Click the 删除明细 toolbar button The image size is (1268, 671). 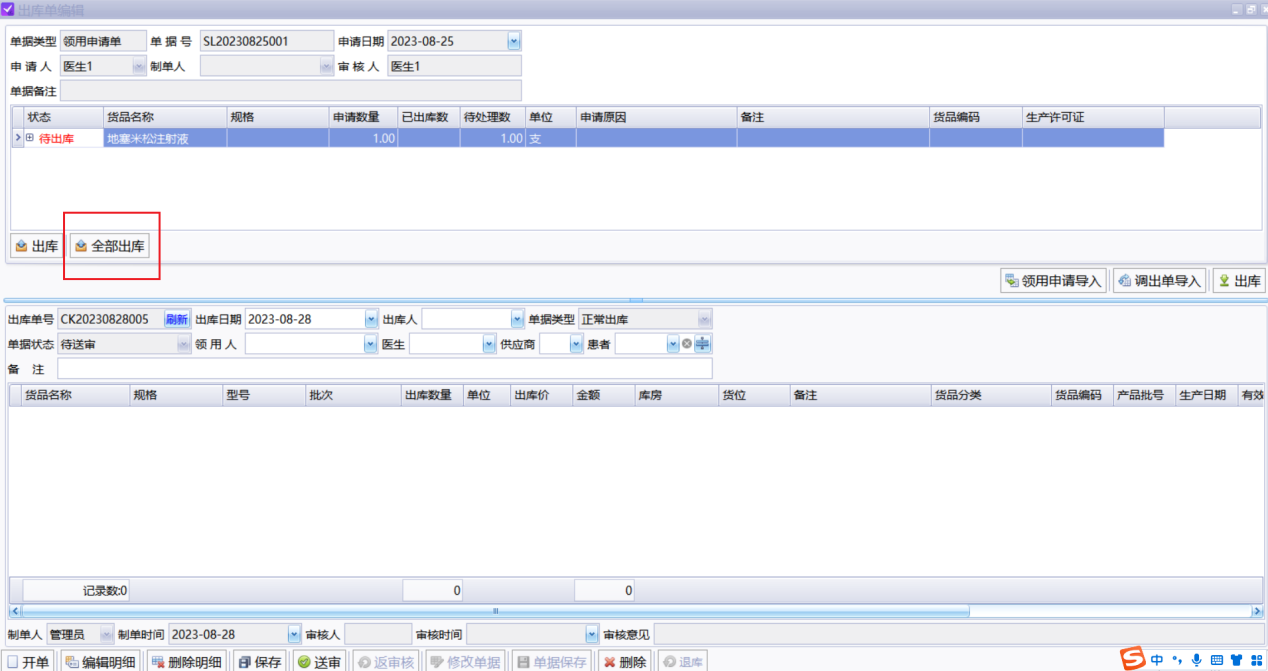click(187, 661)
